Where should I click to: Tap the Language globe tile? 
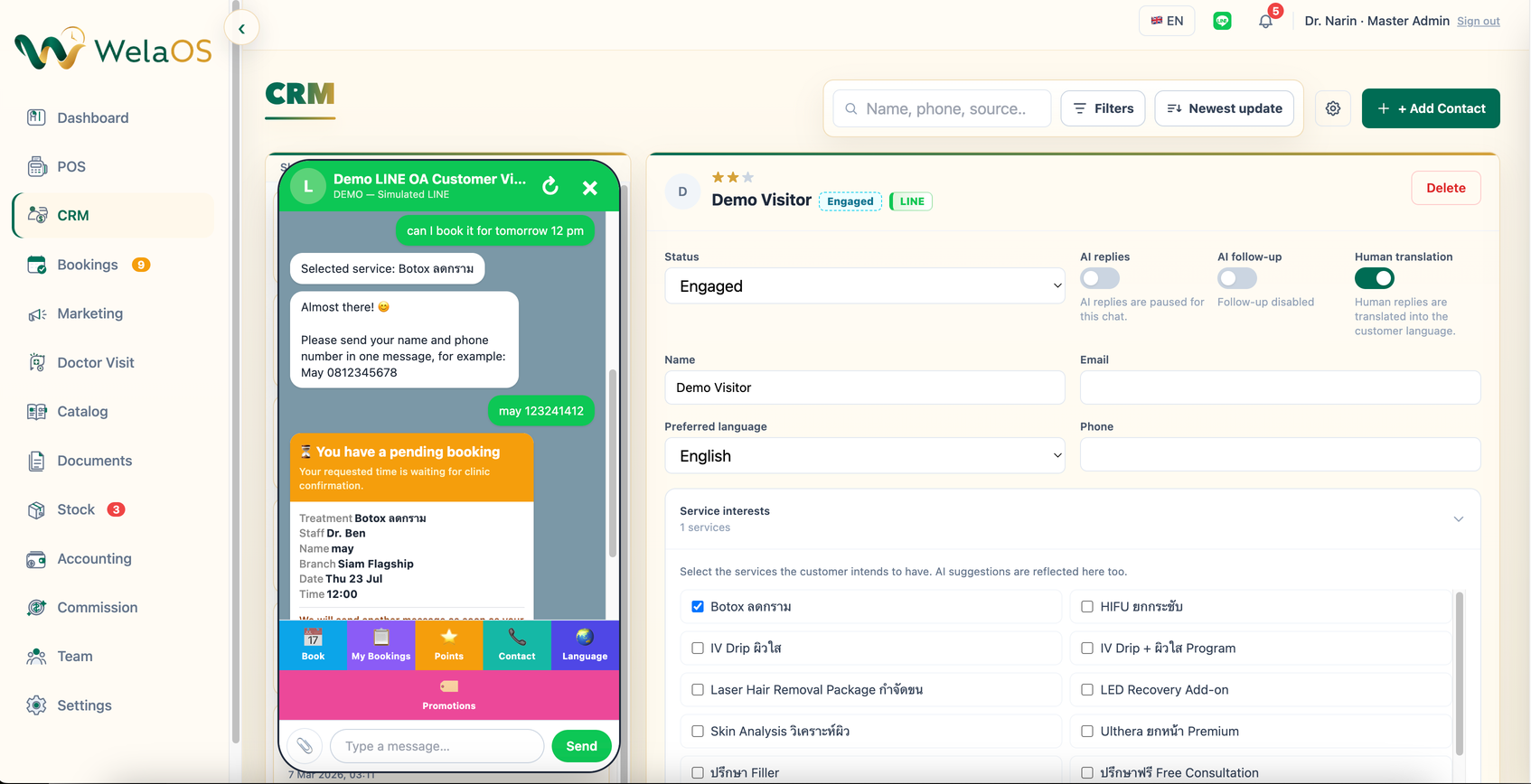585,645
